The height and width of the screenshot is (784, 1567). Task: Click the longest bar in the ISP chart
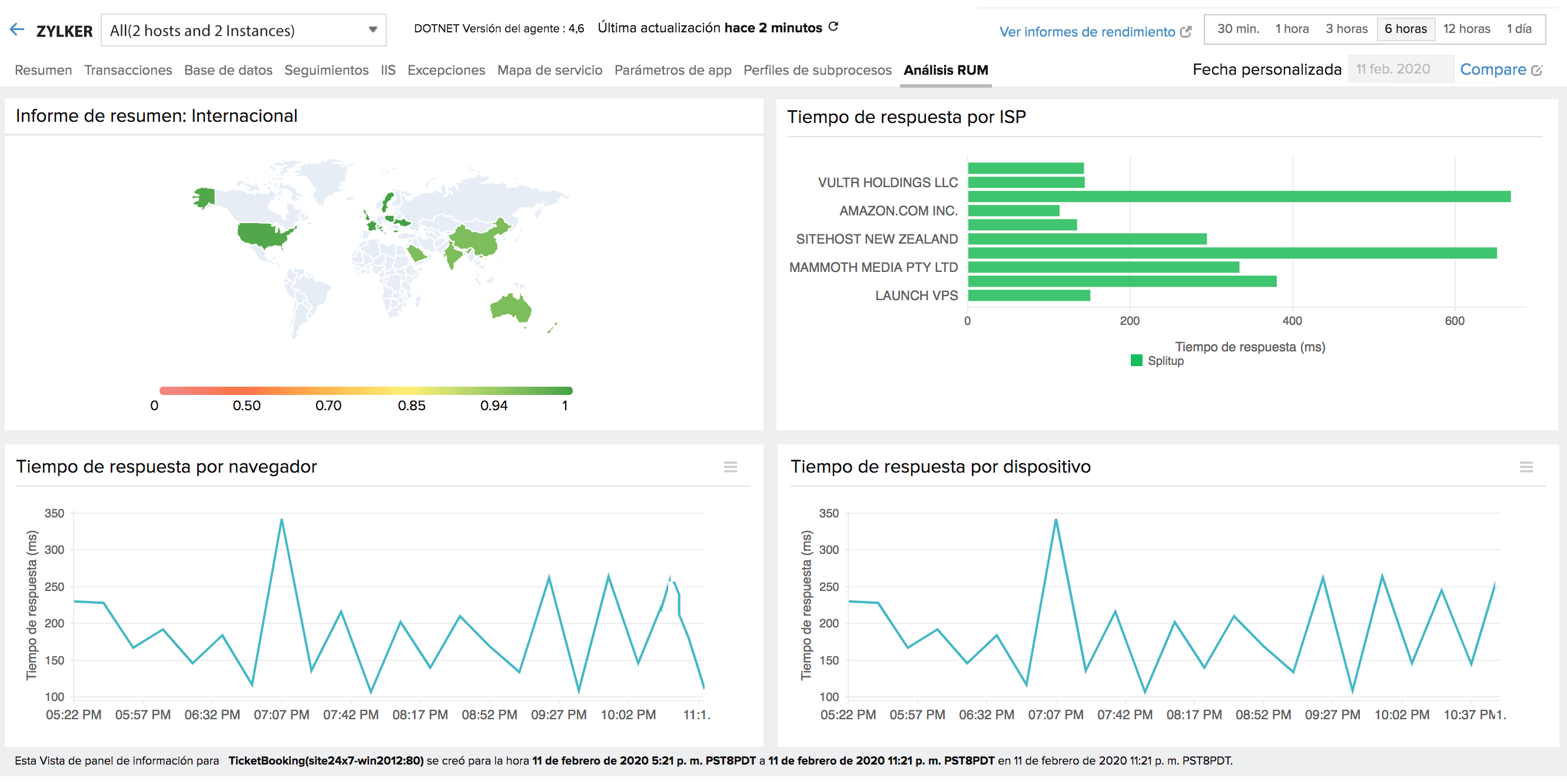click(x=1239, y=197)
